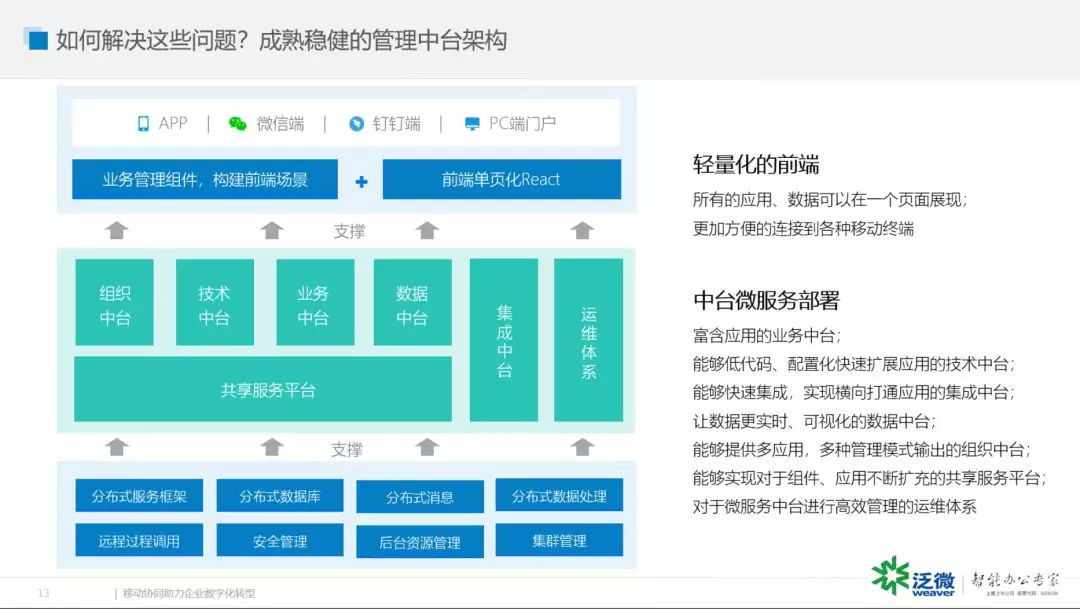Viewport: 1080px width, 609px height.
Task: Click the upward arrow above 组织中台
Action: click(117, 231)
